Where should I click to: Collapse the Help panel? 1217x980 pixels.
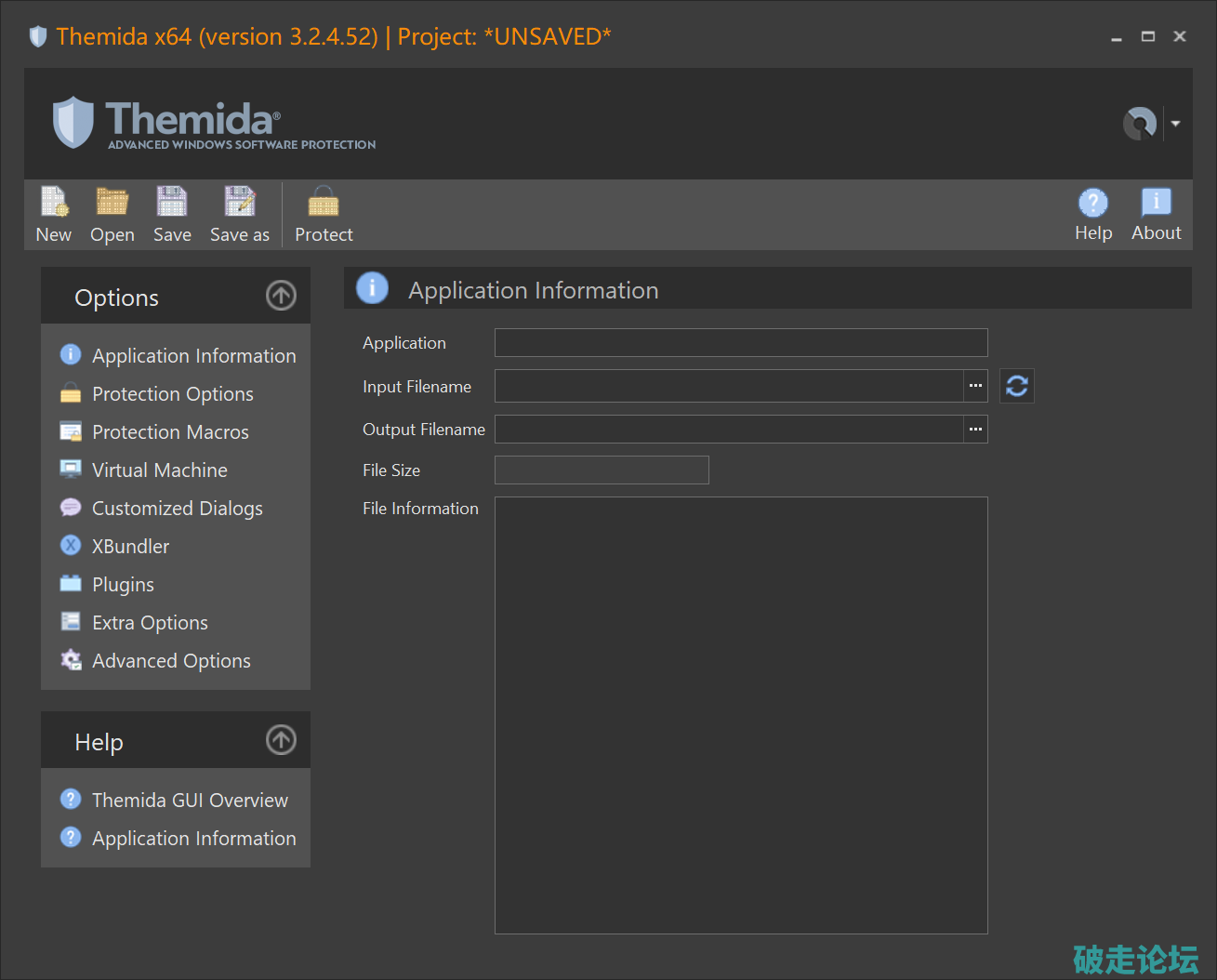click(x=281, y=740)
